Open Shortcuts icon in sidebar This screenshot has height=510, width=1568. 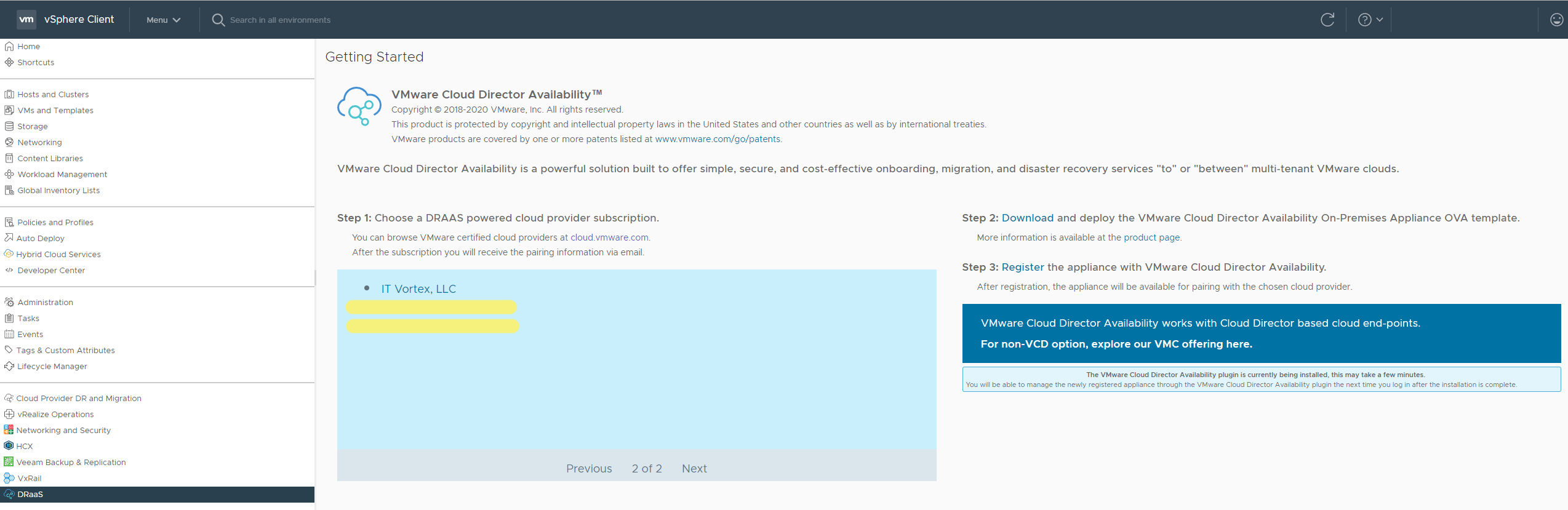pos(9,62)
